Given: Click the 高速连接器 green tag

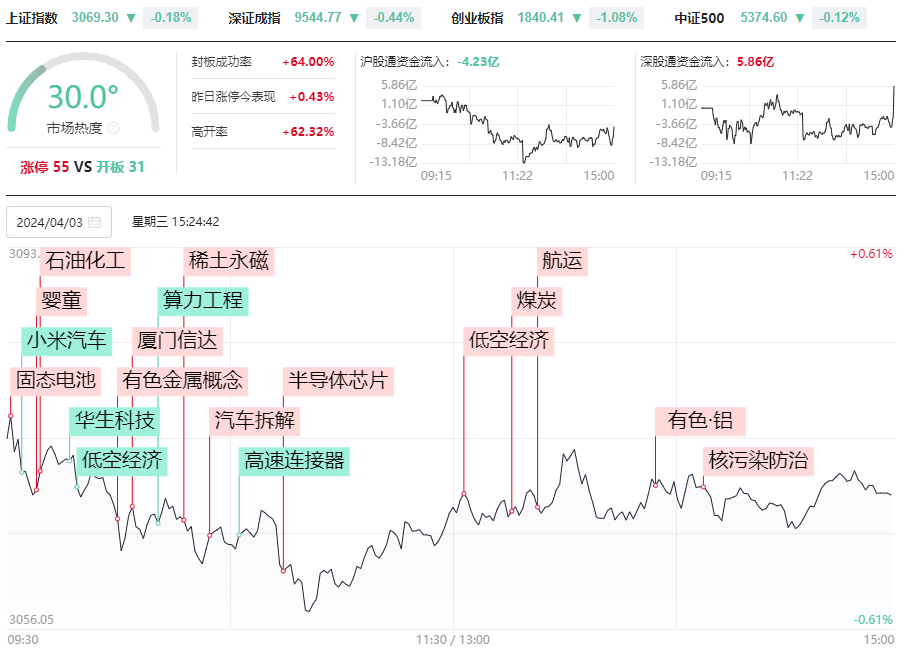Looking at the screenshot, I should 294,461.
